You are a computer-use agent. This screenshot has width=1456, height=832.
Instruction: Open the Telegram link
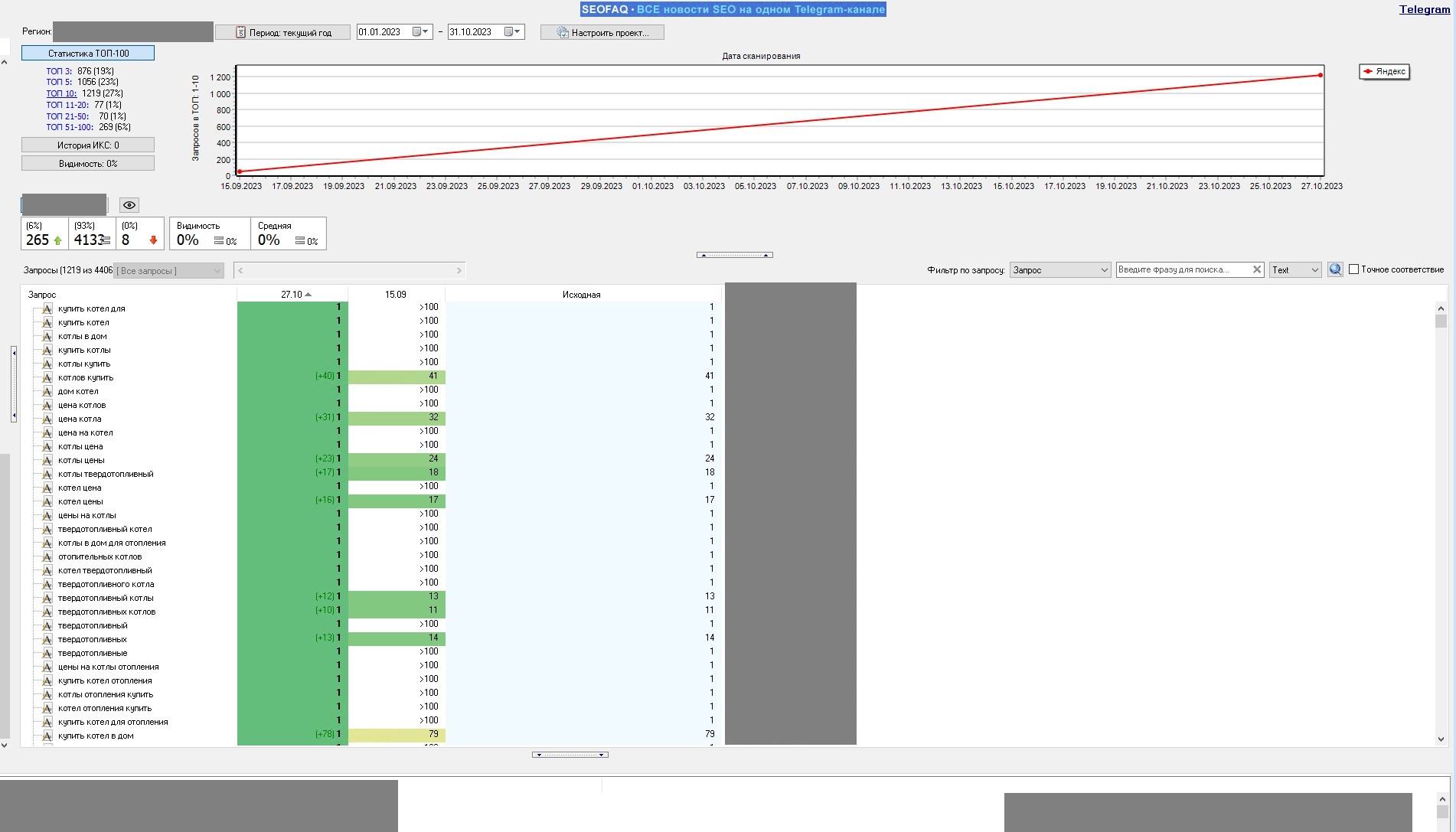pos(1425,9)
